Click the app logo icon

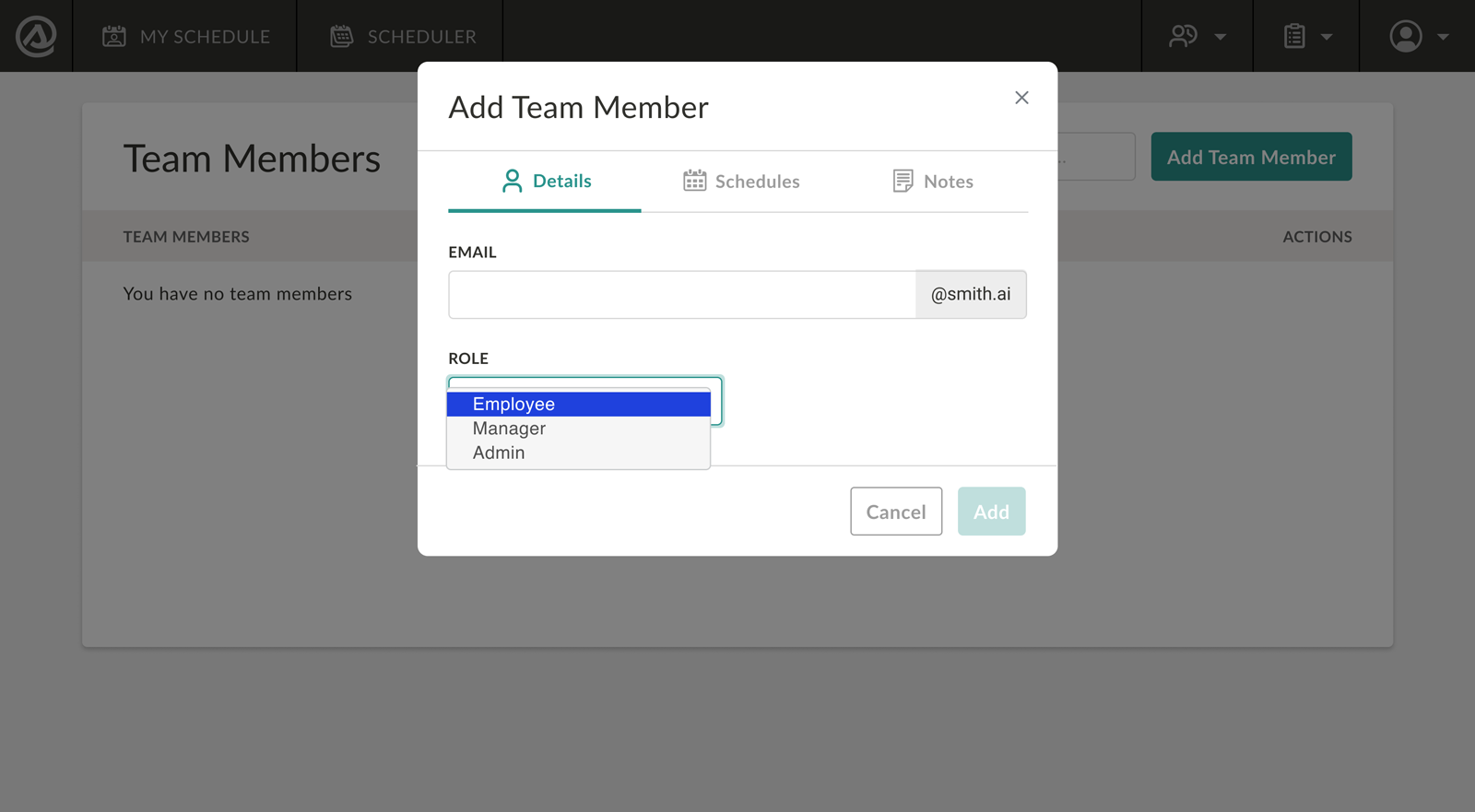pyautogui.click(x=36, y=36)
